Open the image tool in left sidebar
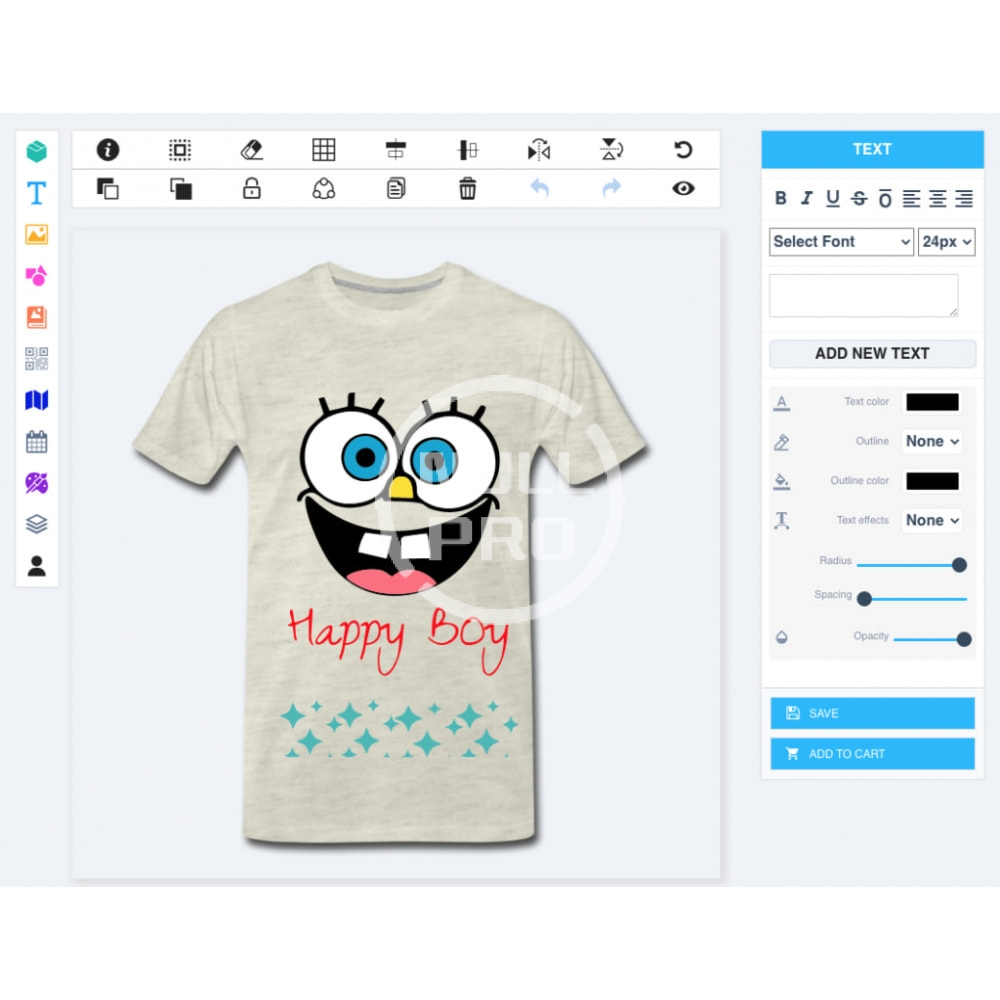This screenshot has height=1000, width=1000. 37,235
